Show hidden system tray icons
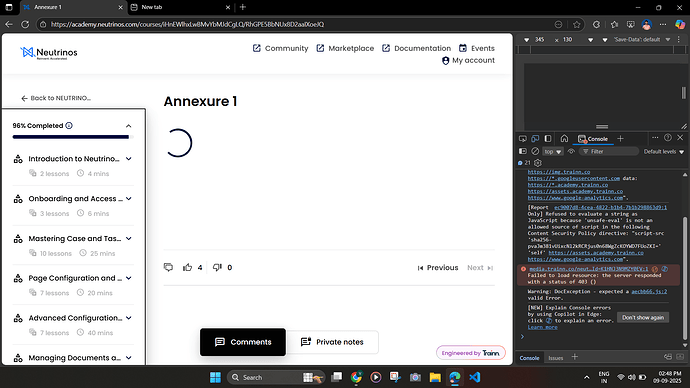The height and width of the screenshot is (388, 690). click(587, 377)
